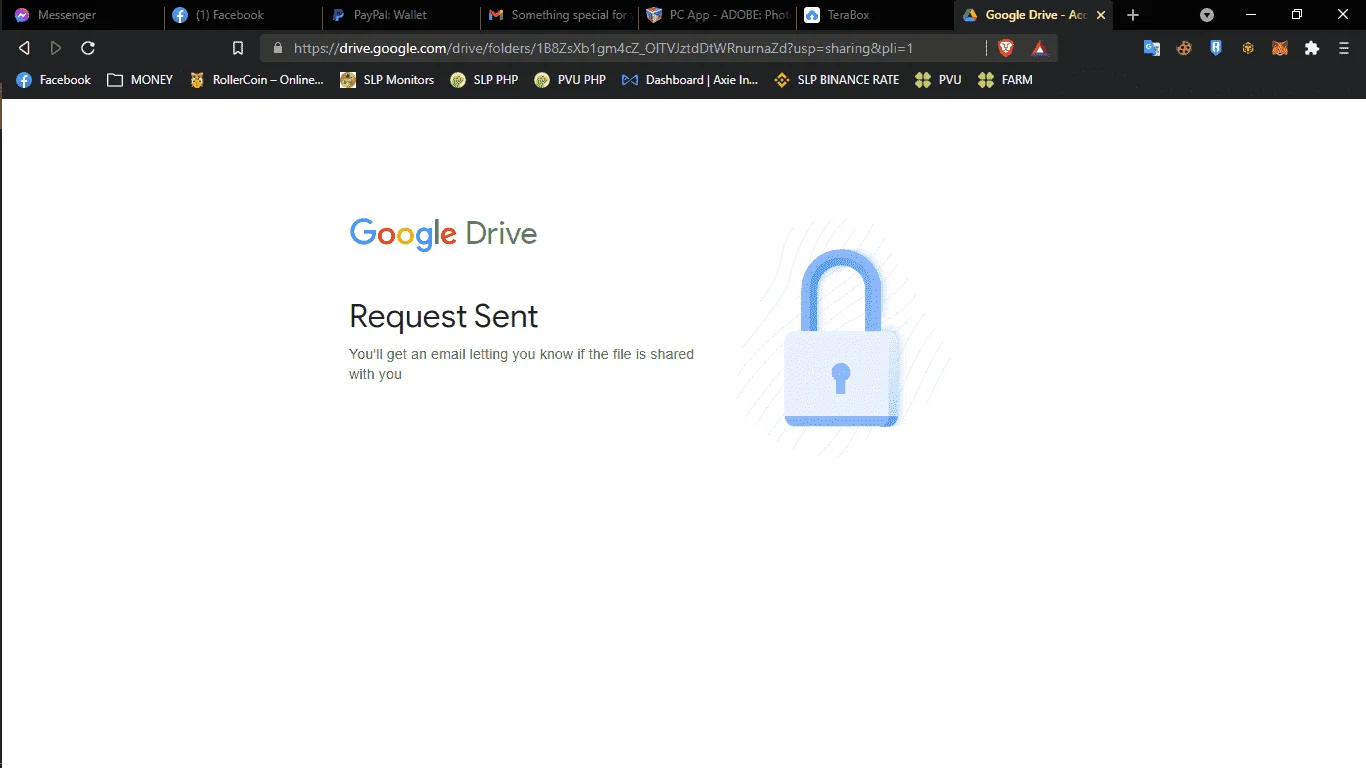This screenshot has width=1366, height=768.
Task: Bookmark this page with the bookmark icon
Action: (238, 48)
